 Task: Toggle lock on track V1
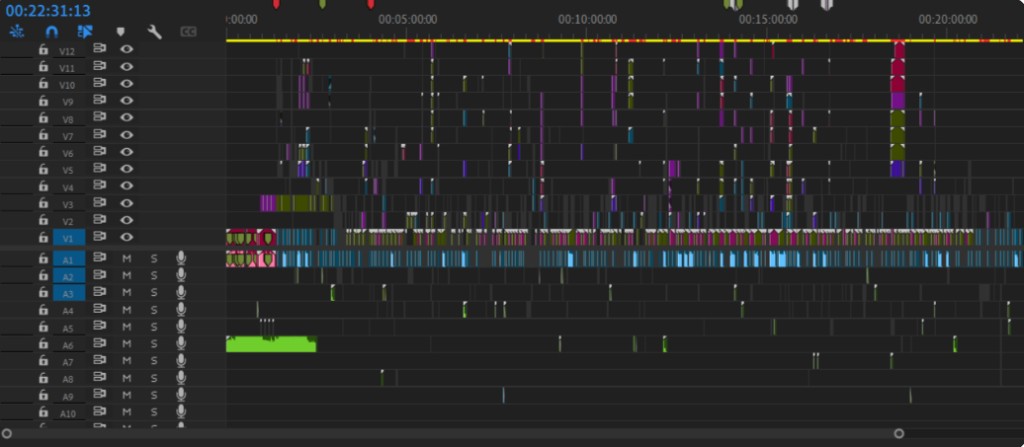point(43,237)
